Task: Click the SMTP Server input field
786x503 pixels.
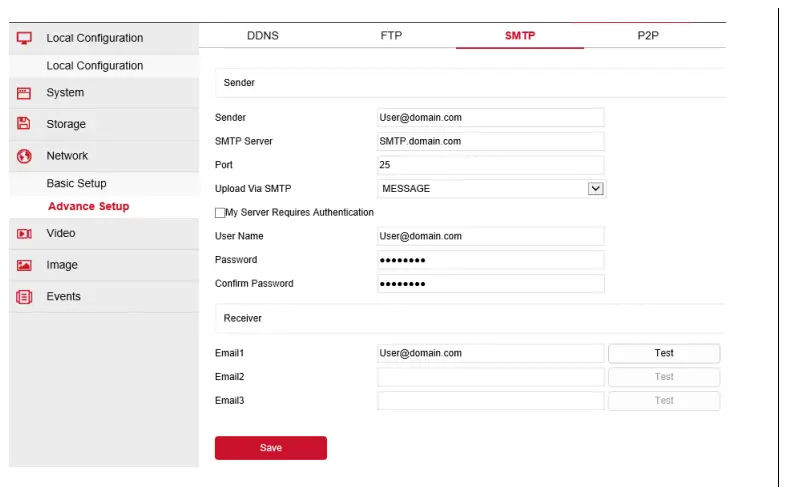Action: point(490,141)
